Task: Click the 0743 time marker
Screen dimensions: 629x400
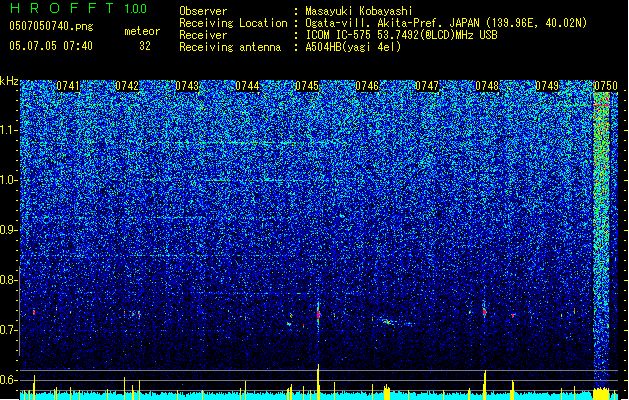Action: click(187, 86)
